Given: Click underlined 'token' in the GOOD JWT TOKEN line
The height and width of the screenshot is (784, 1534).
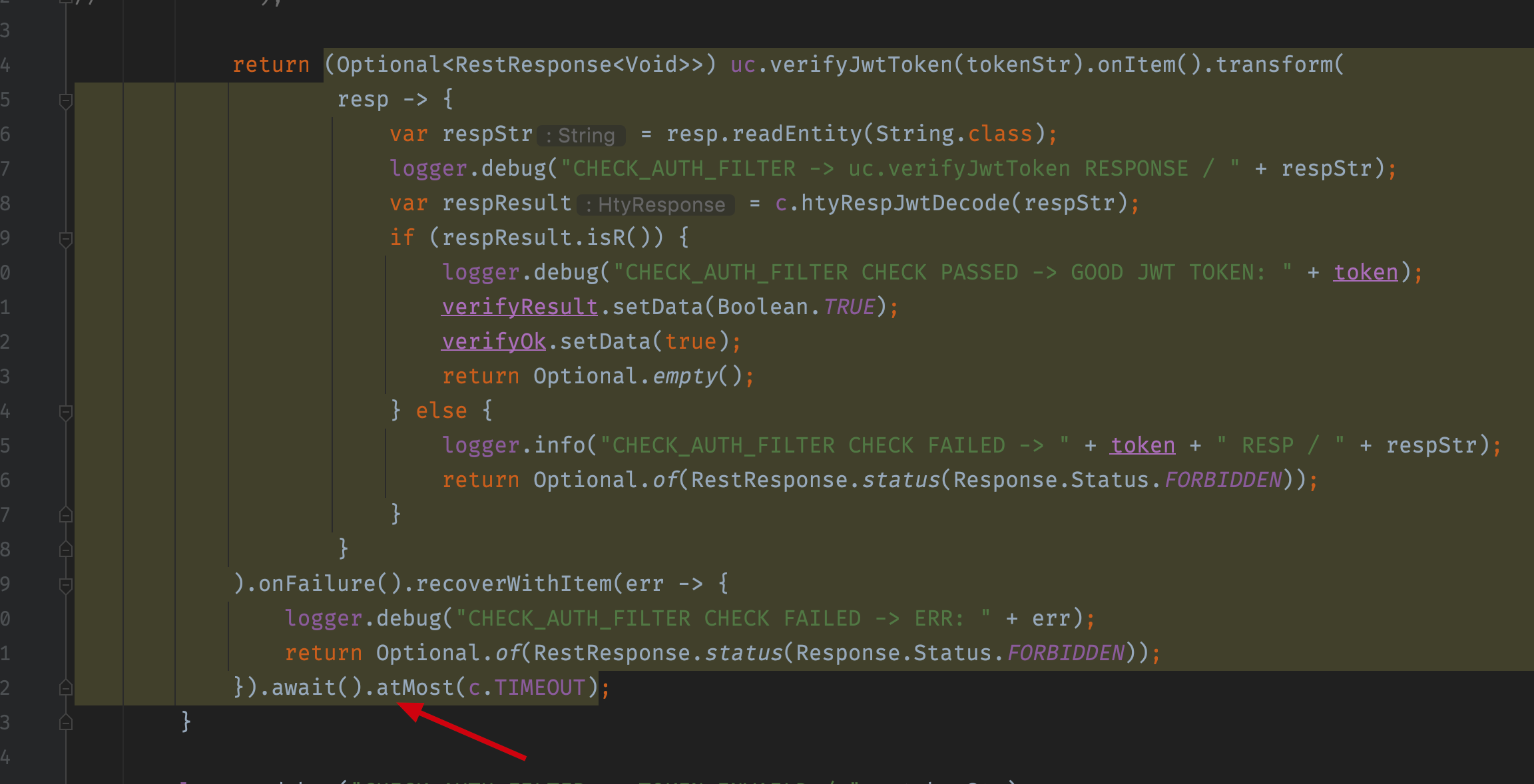Looking at the screenshot, I should click(x=1365, y=272).
